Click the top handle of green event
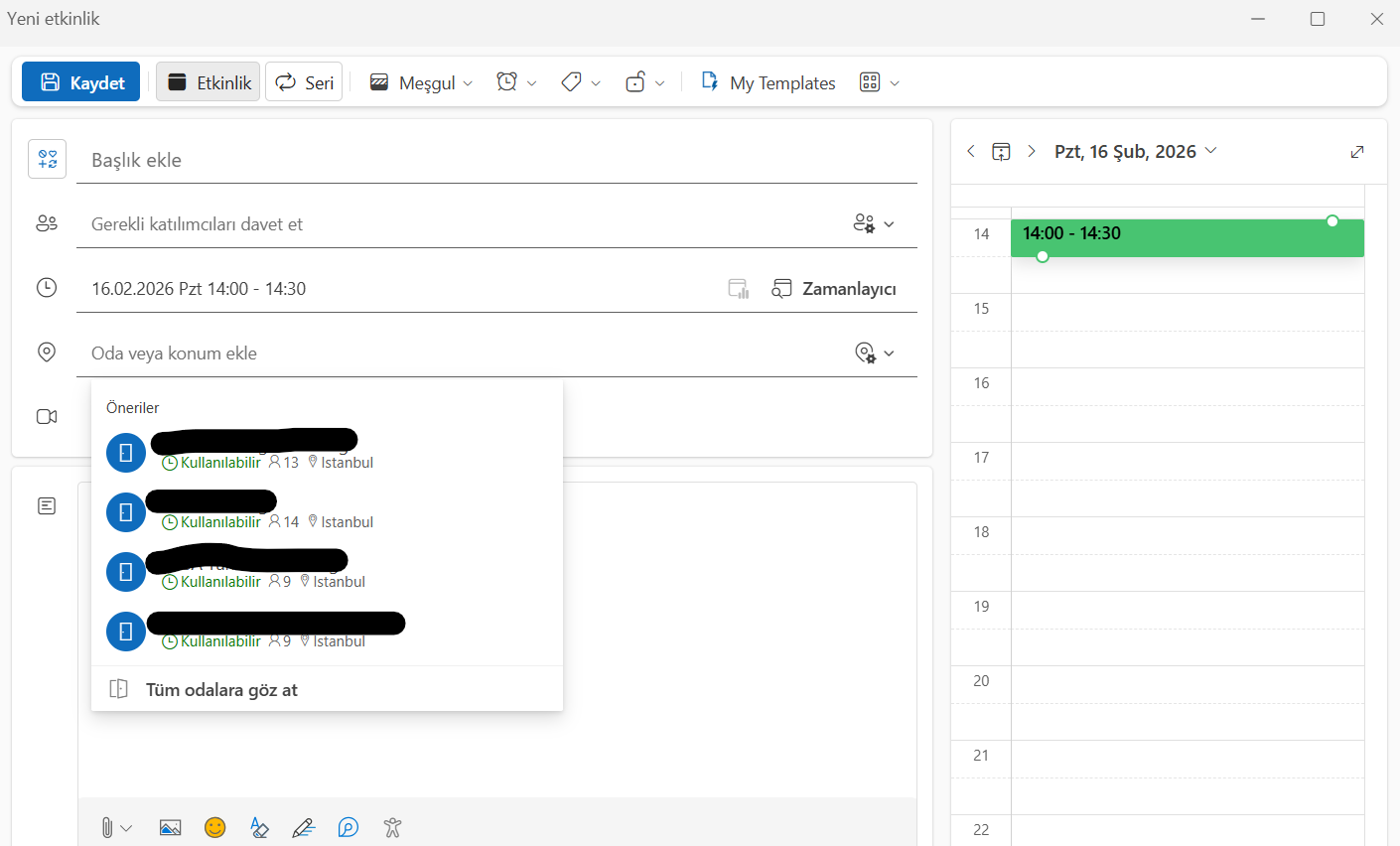 pos(1332,220)
